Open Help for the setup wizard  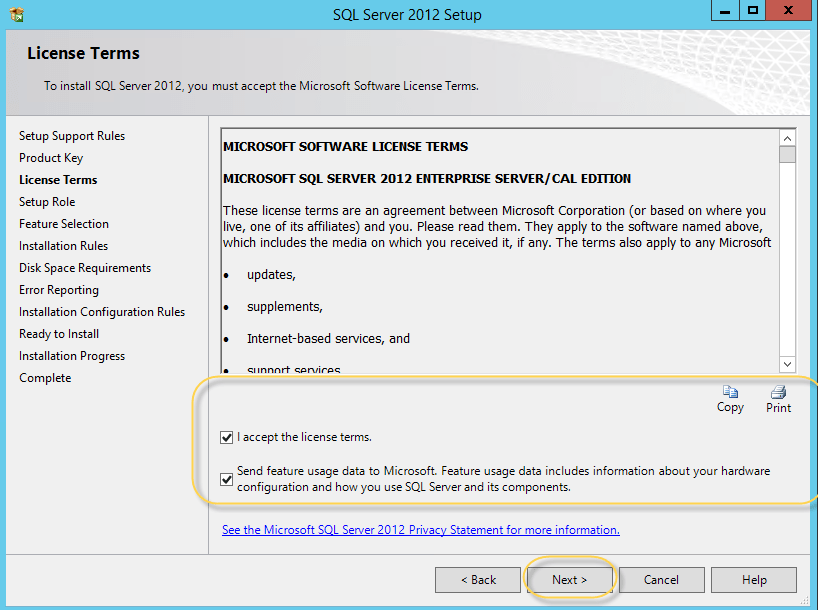click(754, 580)
